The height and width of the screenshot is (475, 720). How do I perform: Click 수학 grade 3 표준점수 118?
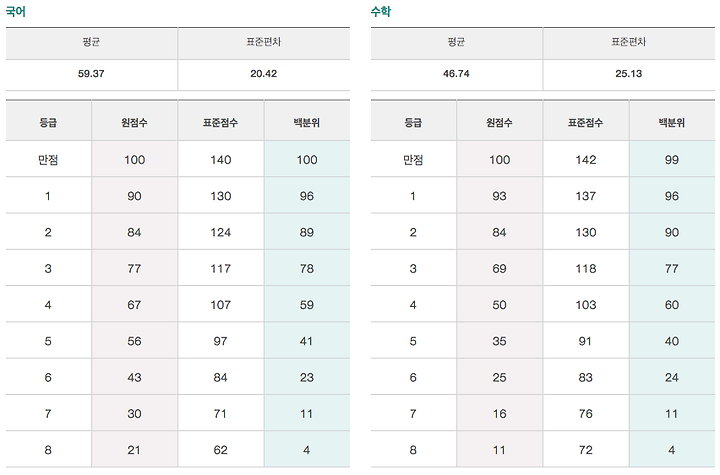click(585, 269)
